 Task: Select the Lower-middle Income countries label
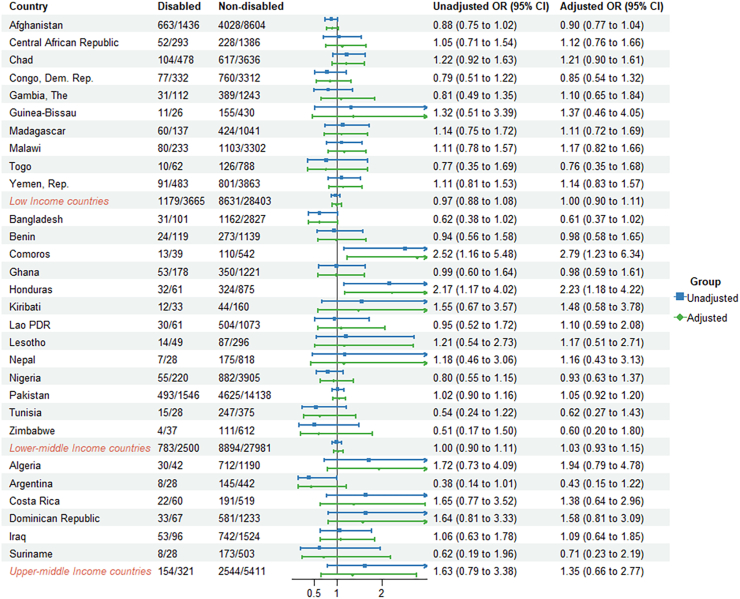coord(80,448)
